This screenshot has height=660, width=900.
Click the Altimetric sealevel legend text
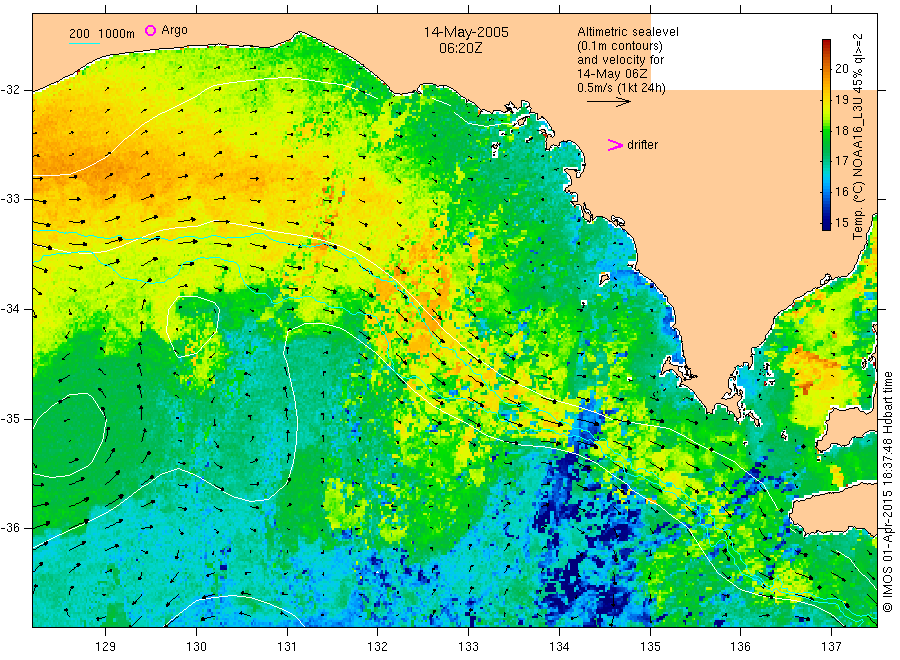(628, 32)
